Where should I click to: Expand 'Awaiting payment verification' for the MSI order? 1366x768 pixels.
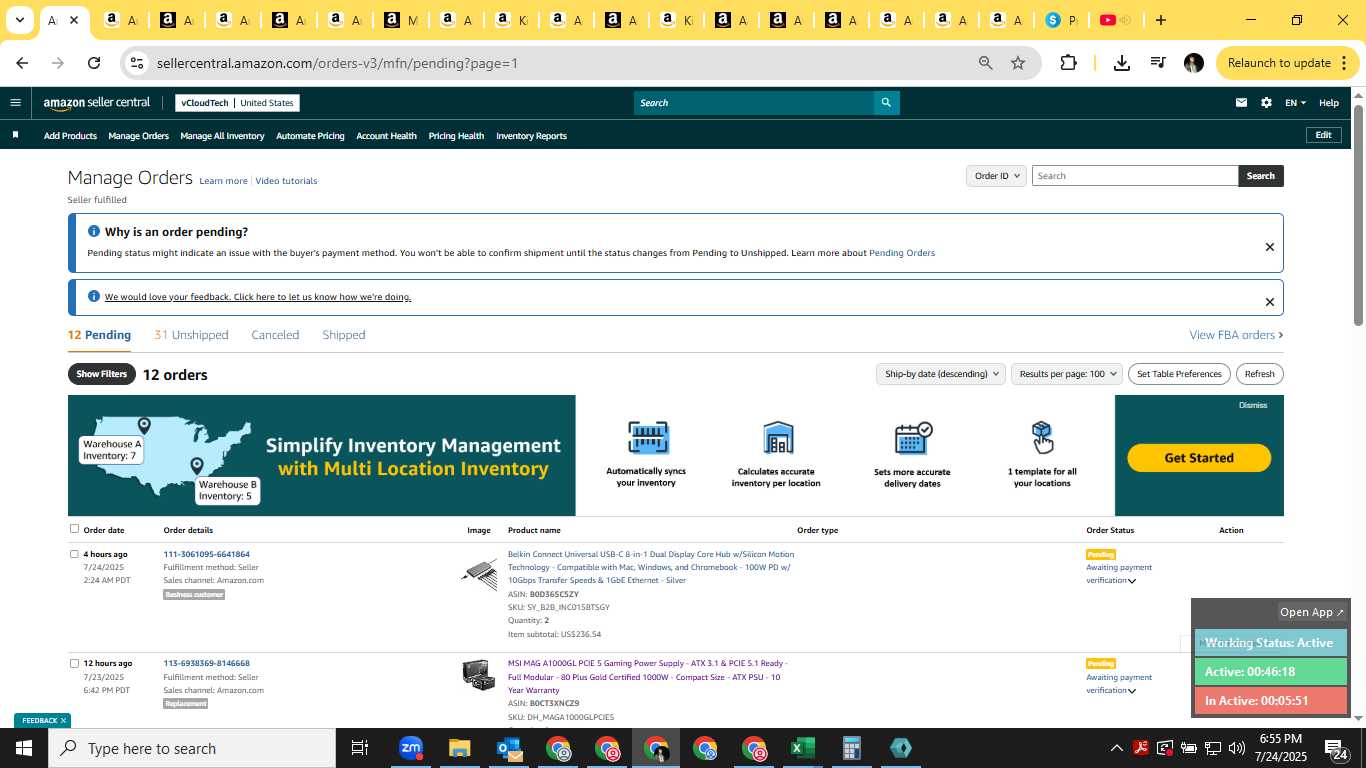[x=1132, y=691]
